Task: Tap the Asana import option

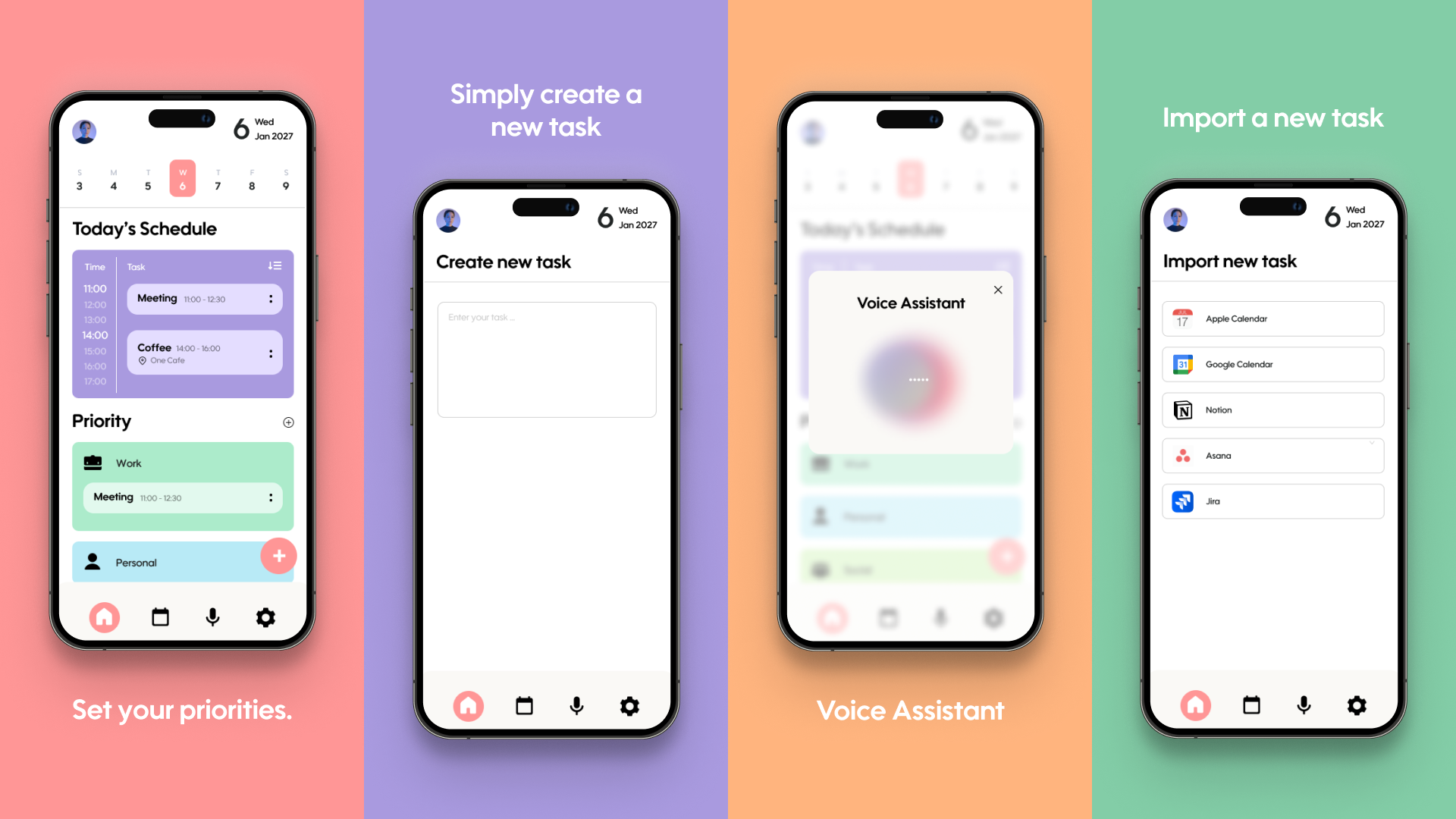Action: click(x=1273, y=455)
